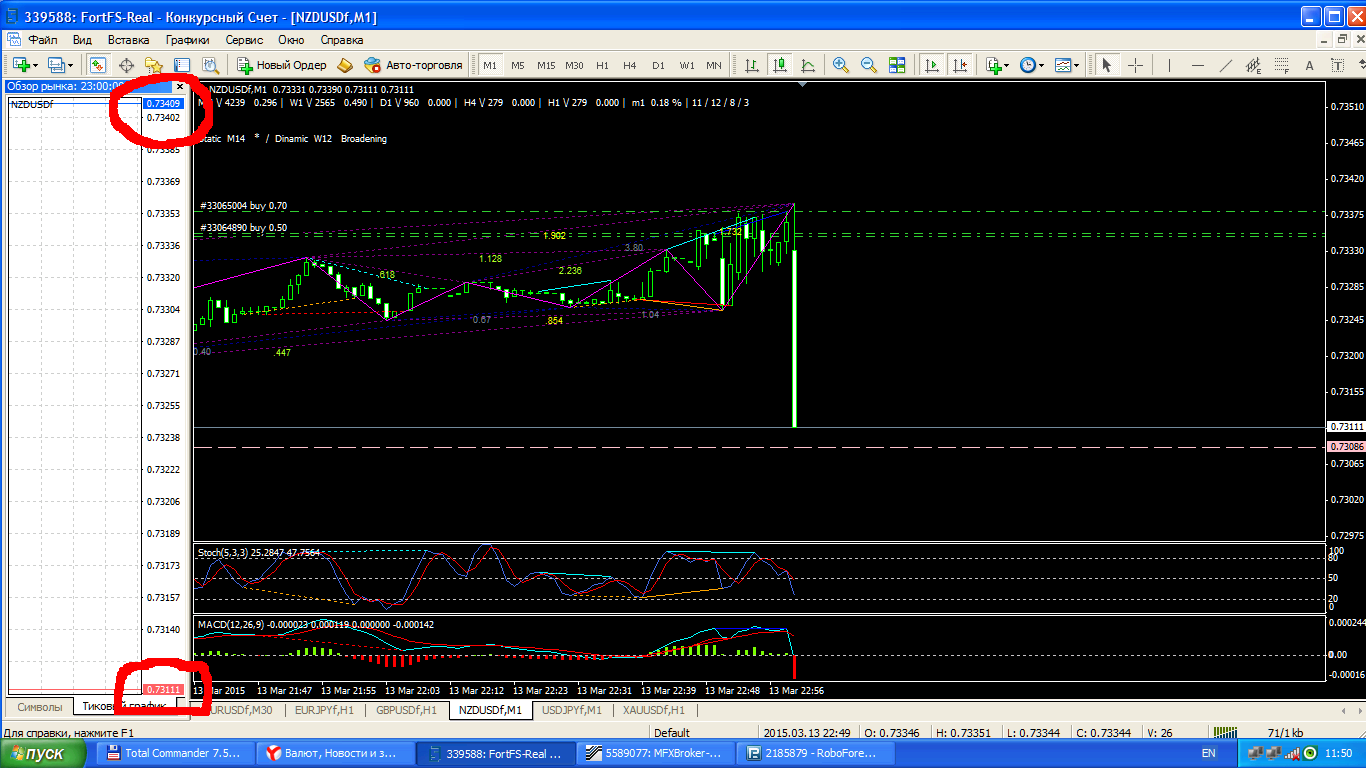Draw a trendline with the diagonal line tool
Viewport: 1366px width, 768px height.
coord(1225,65)
